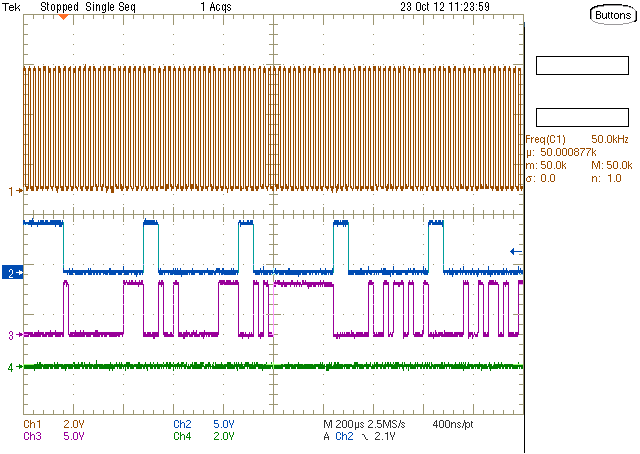
Task: Click the date and time stamp
Action: tap(444, 7)
